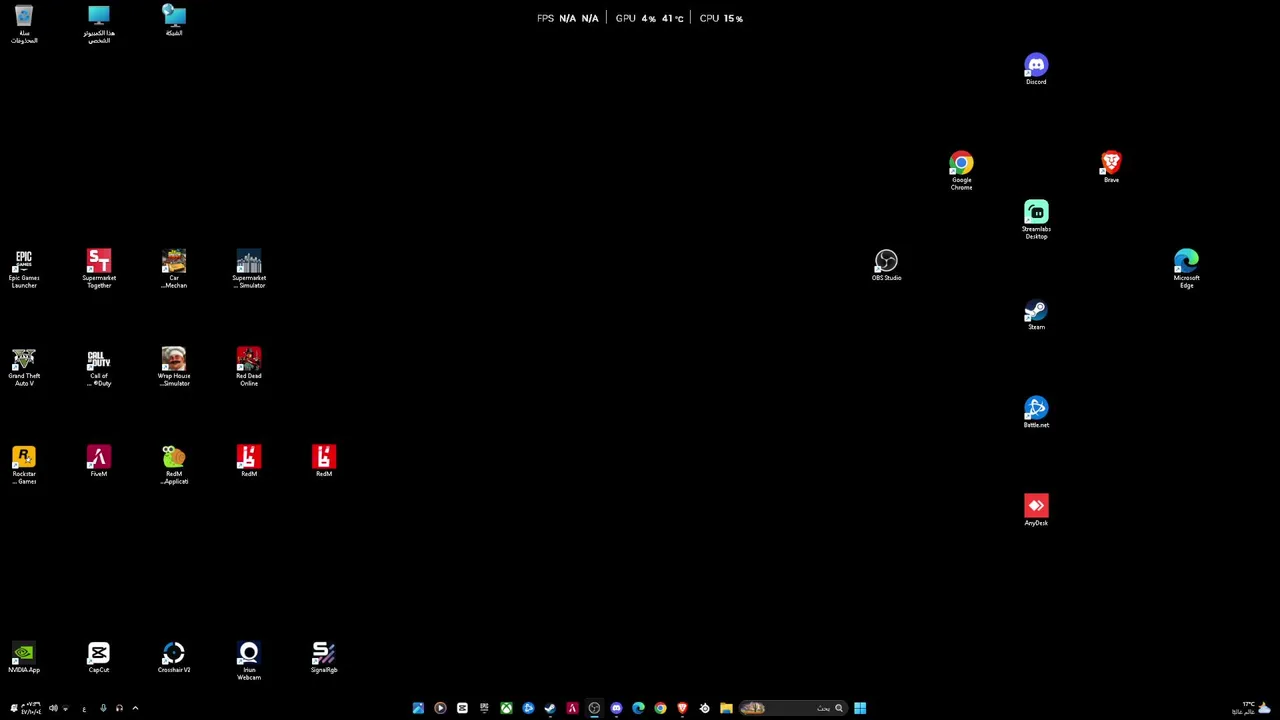Select the Rockstar Games desktop shortcut

pos(24,465)
